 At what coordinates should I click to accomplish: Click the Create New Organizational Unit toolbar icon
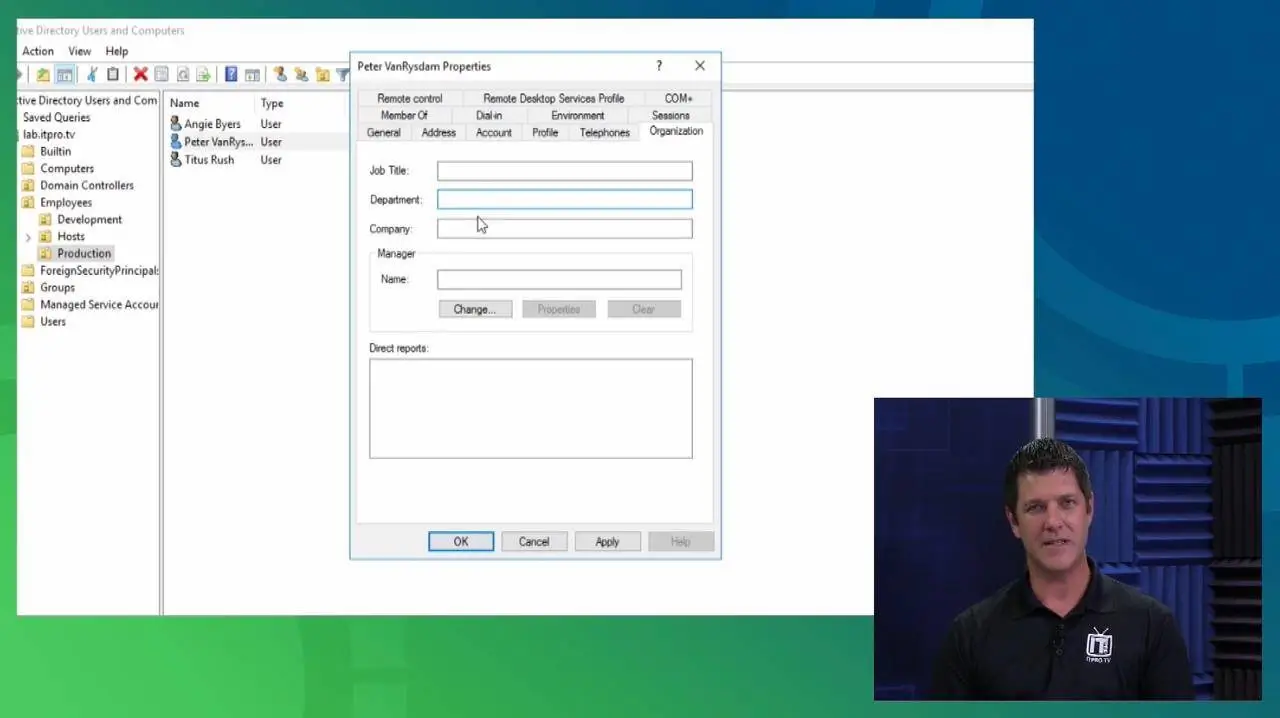[x=322, y=75]
